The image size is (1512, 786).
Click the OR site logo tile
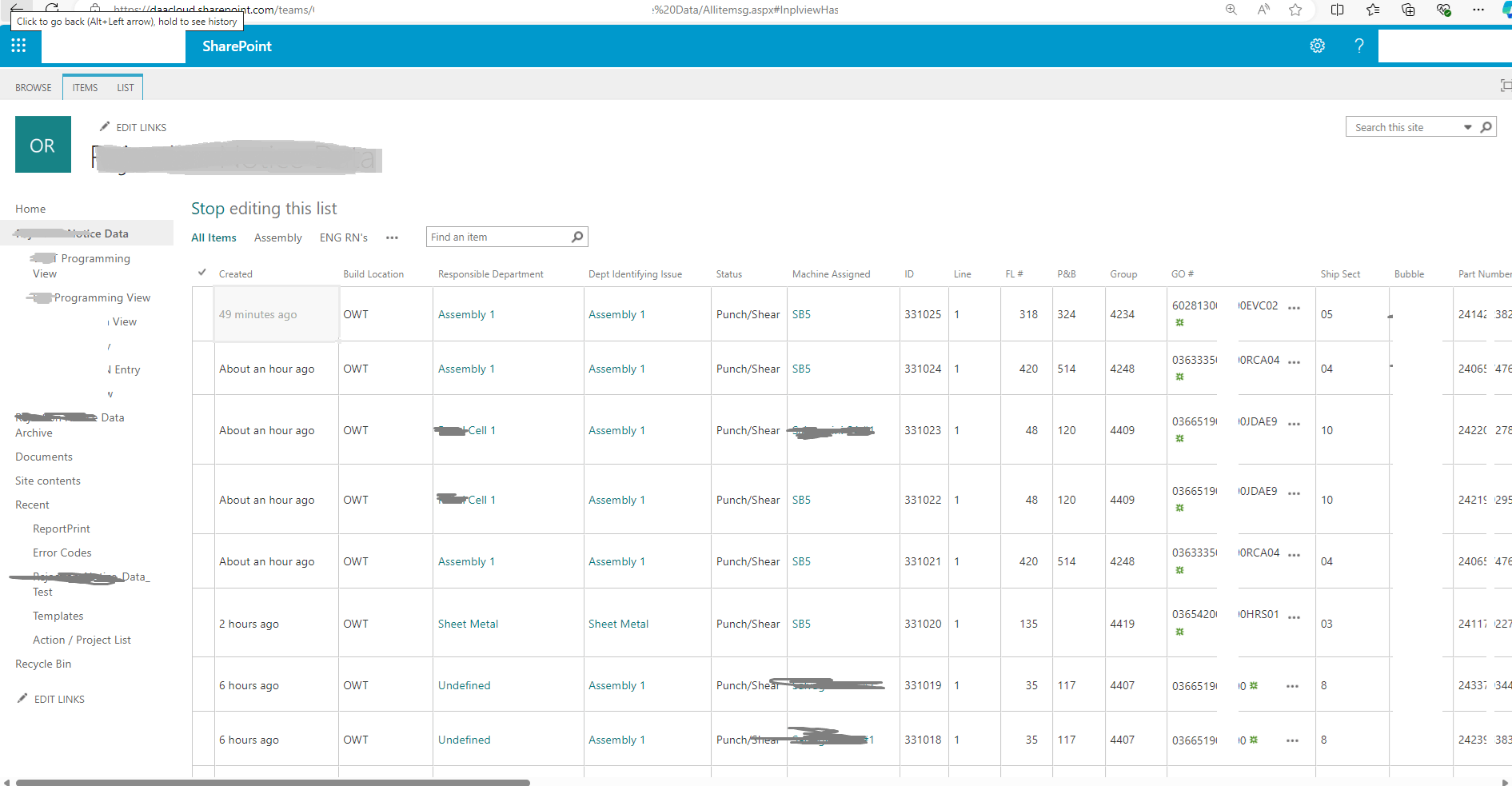(x=43, y=145)
